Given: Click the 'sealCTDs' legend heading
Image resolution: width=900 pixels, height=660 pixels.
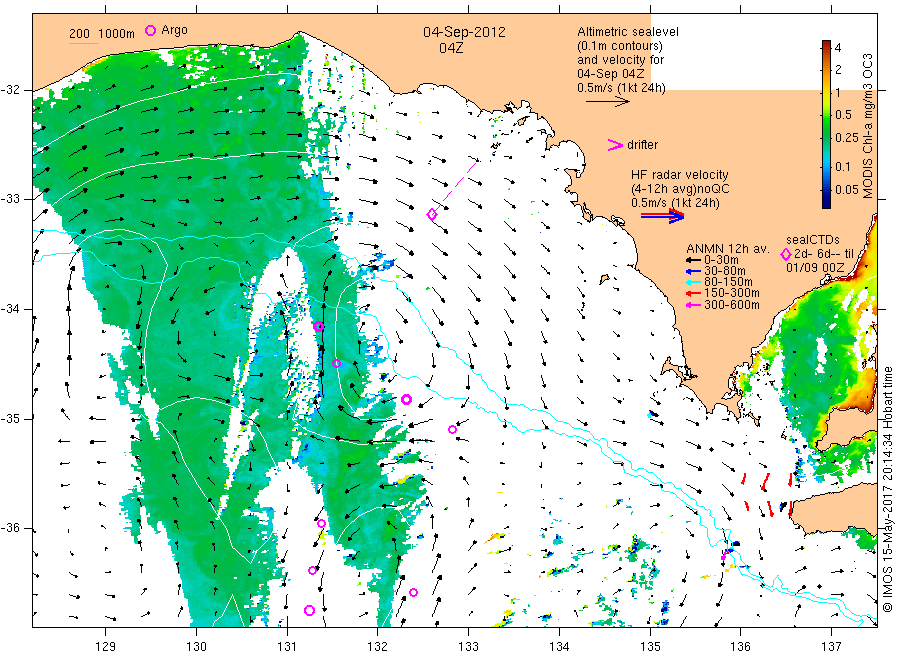Looking at the screenshot, I should point(813,240).
